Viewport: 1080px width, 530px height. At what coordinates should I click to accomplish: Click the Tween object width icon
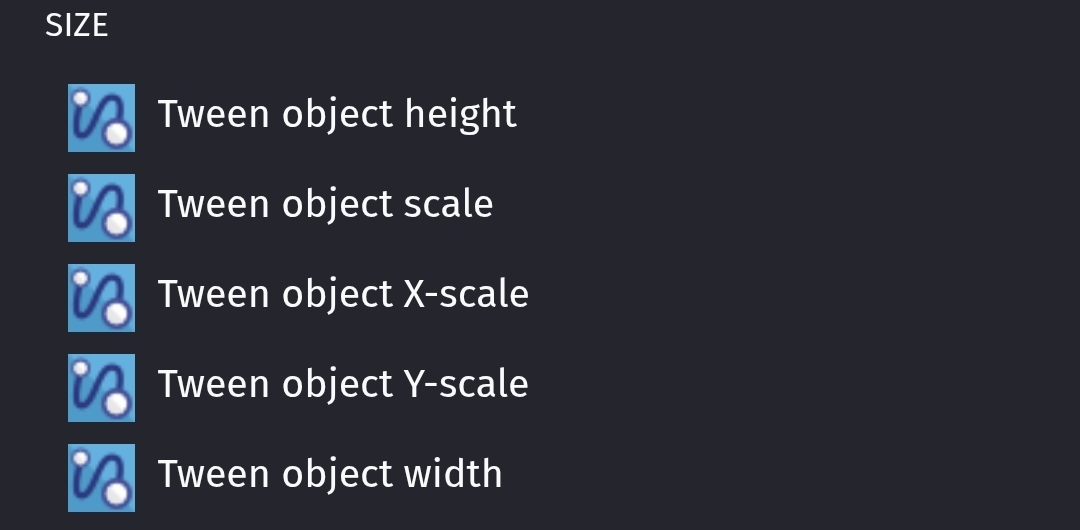pyautogui.click(x=101, y=478)
